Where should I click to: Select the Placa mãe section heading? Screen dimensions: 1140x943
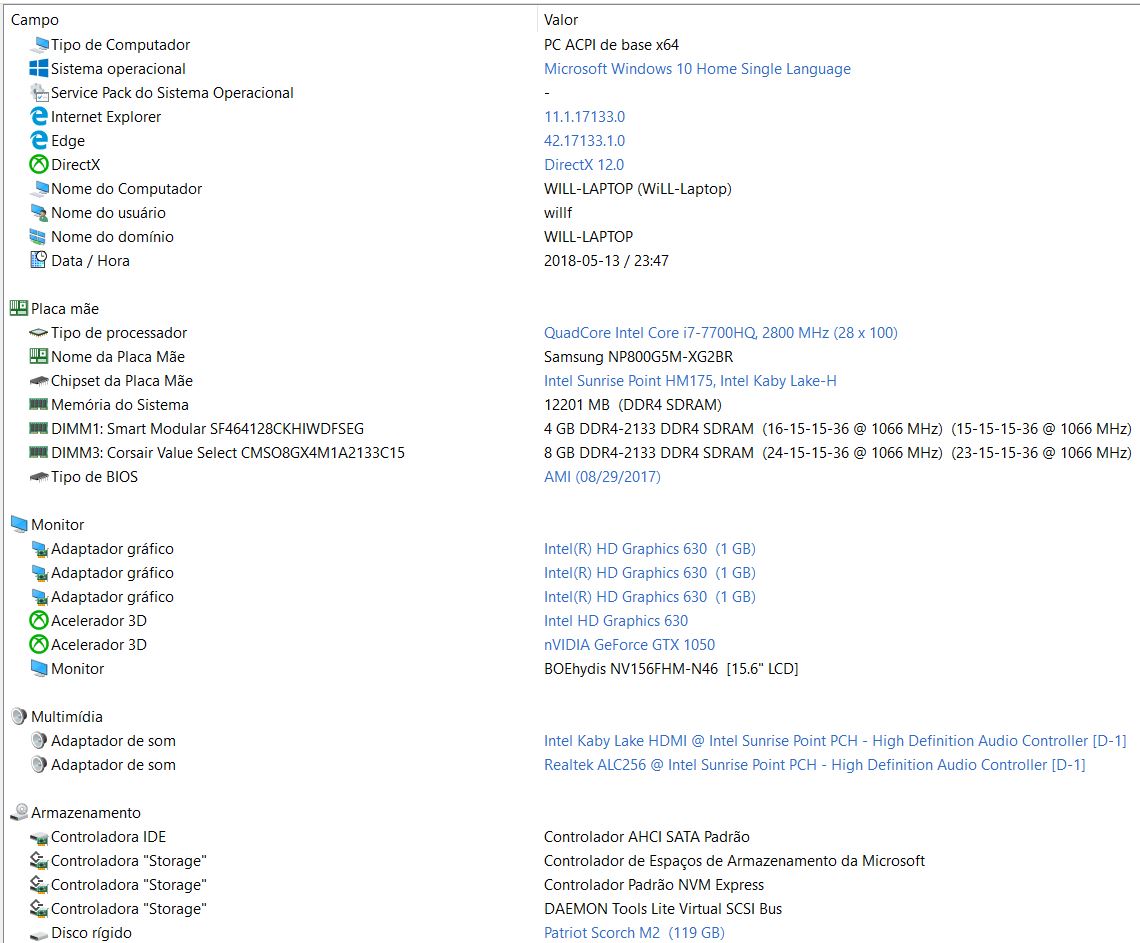click(65, 308)
